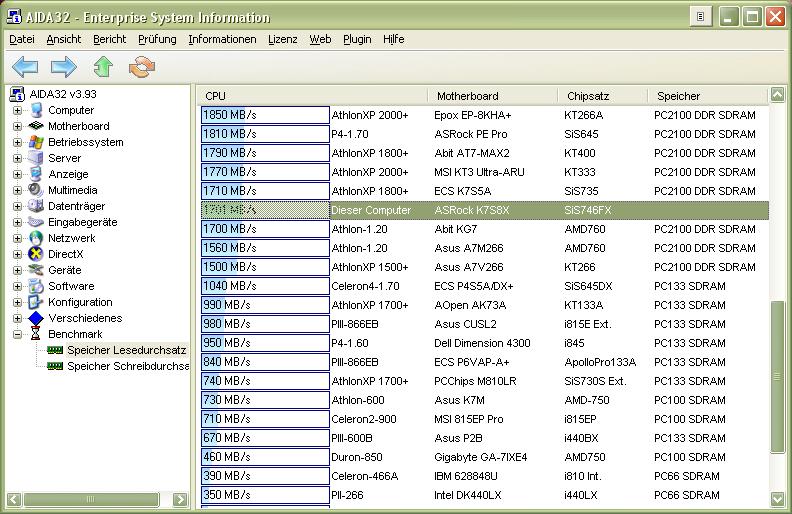Click the Software icon in tree
792x514 pixels.
(x=36, y=286)
